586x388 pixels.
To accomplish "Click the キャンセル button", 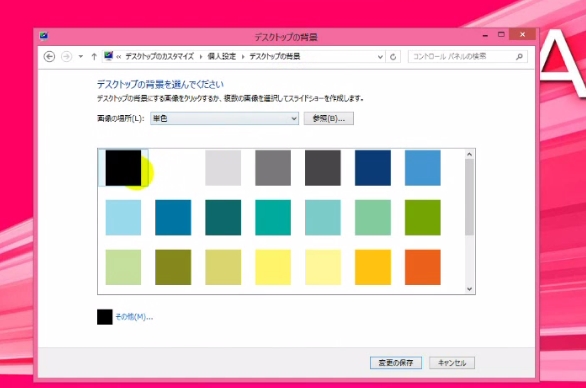I will [x=452, y=363].
